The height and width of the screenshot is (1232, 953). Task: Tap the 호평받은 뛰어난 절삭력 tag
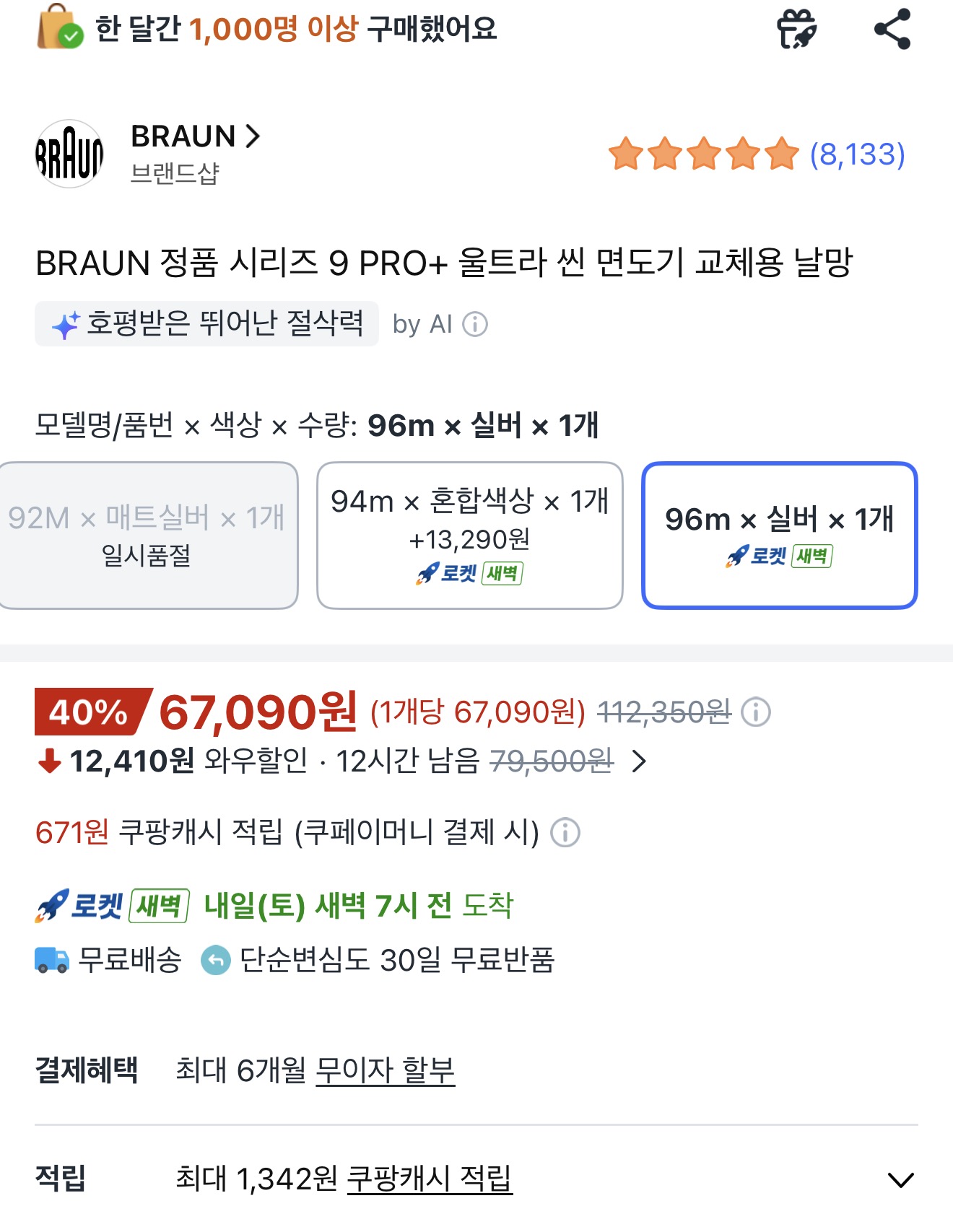[x=207, y=324]
